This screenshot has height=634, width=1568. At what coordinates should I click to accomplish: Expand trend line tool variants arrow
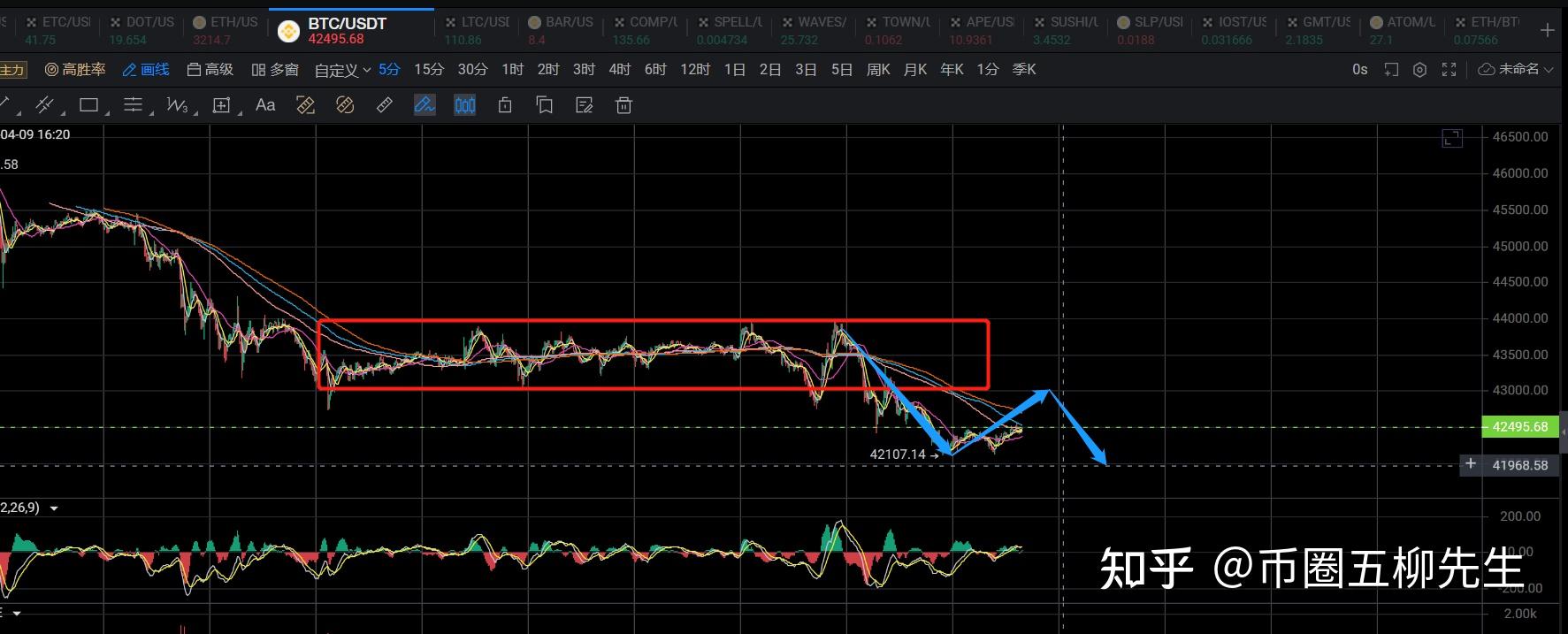click(17, 113)
